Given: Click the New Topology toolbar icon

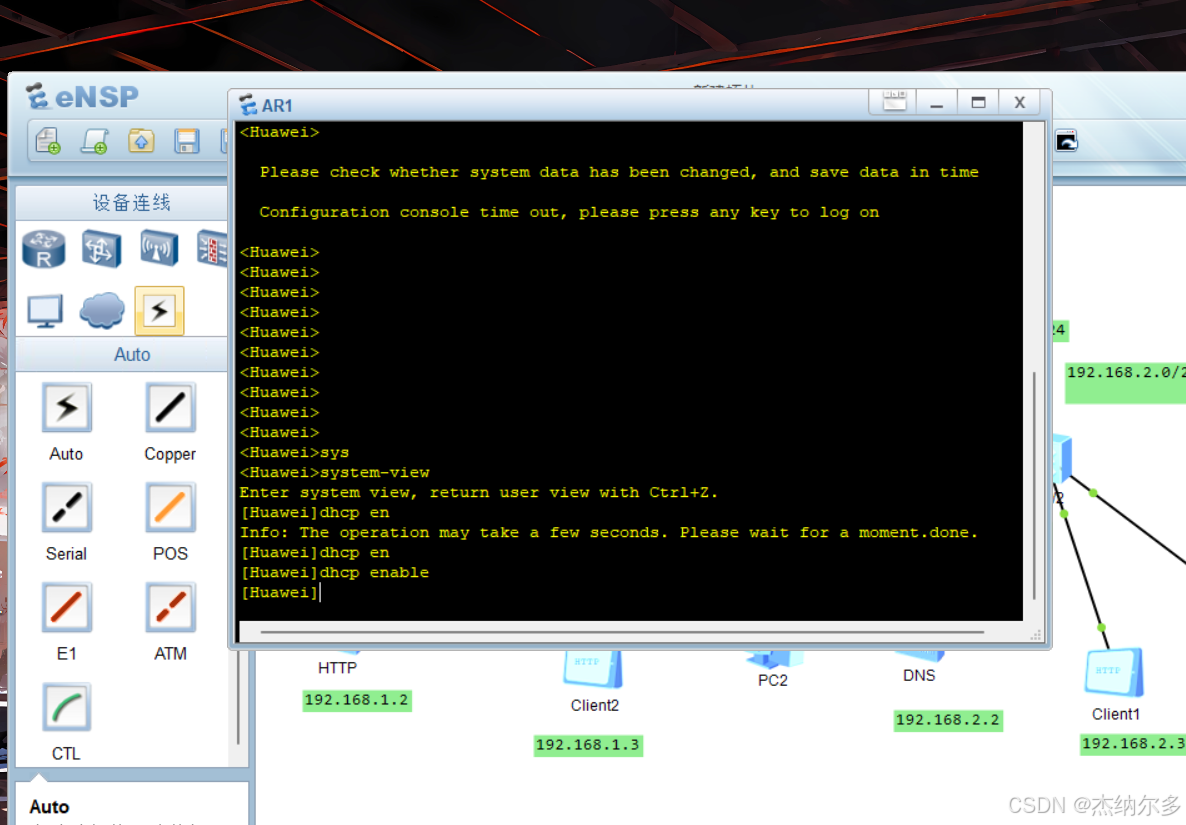Looking at the screenshot, I should [48, 141].
